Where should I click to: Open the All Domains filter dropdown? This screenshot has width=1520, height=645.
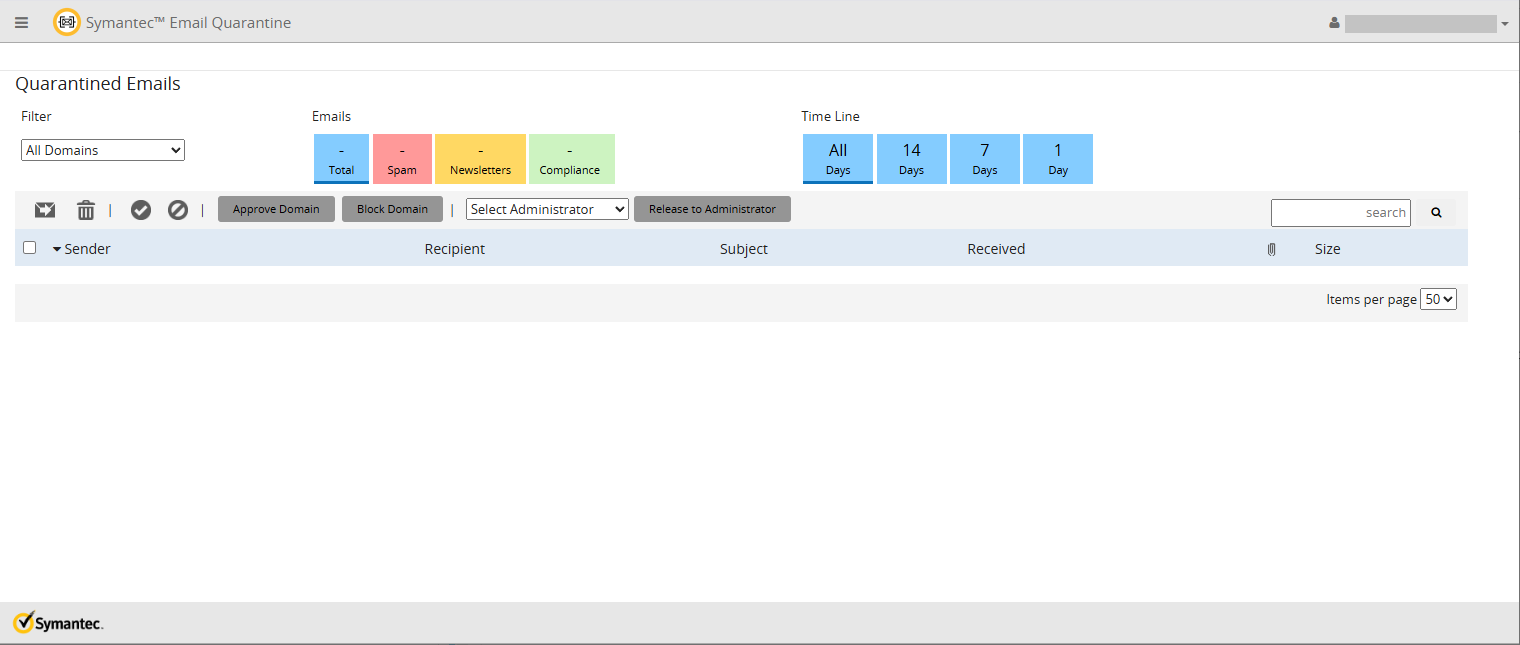tap(103, 150)
